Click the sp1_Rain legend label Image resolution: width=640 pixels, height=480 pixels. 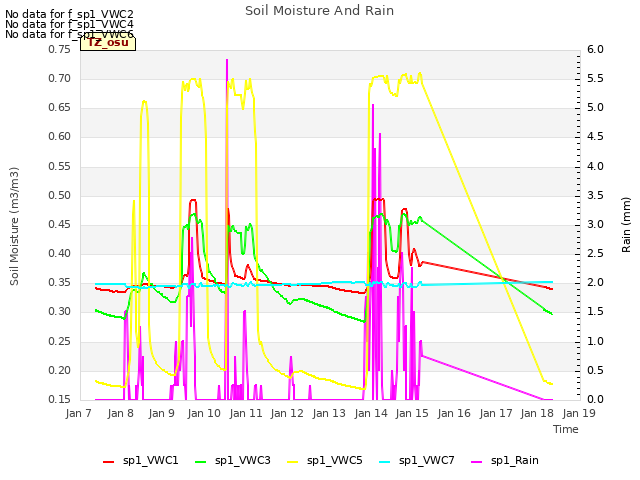click(515, 460)
